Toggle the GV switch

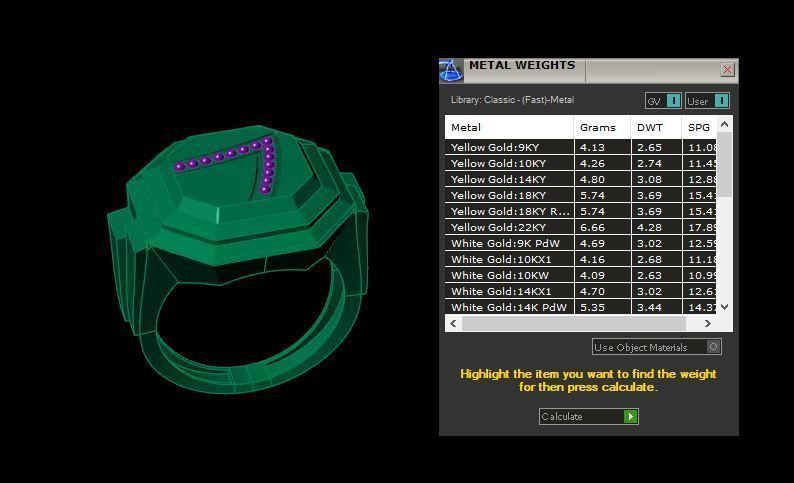point(663,101)
